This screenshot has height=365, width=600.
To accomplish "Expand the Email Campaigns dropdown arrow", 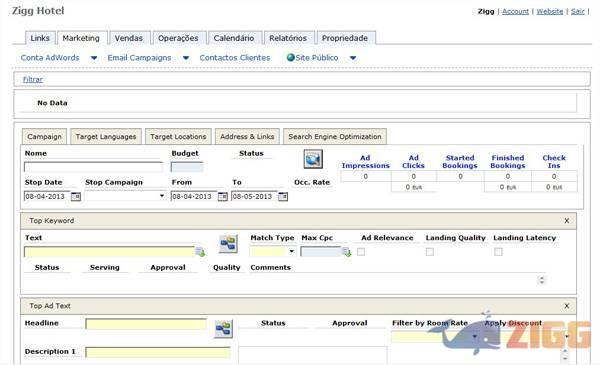I will pos(186,58).
